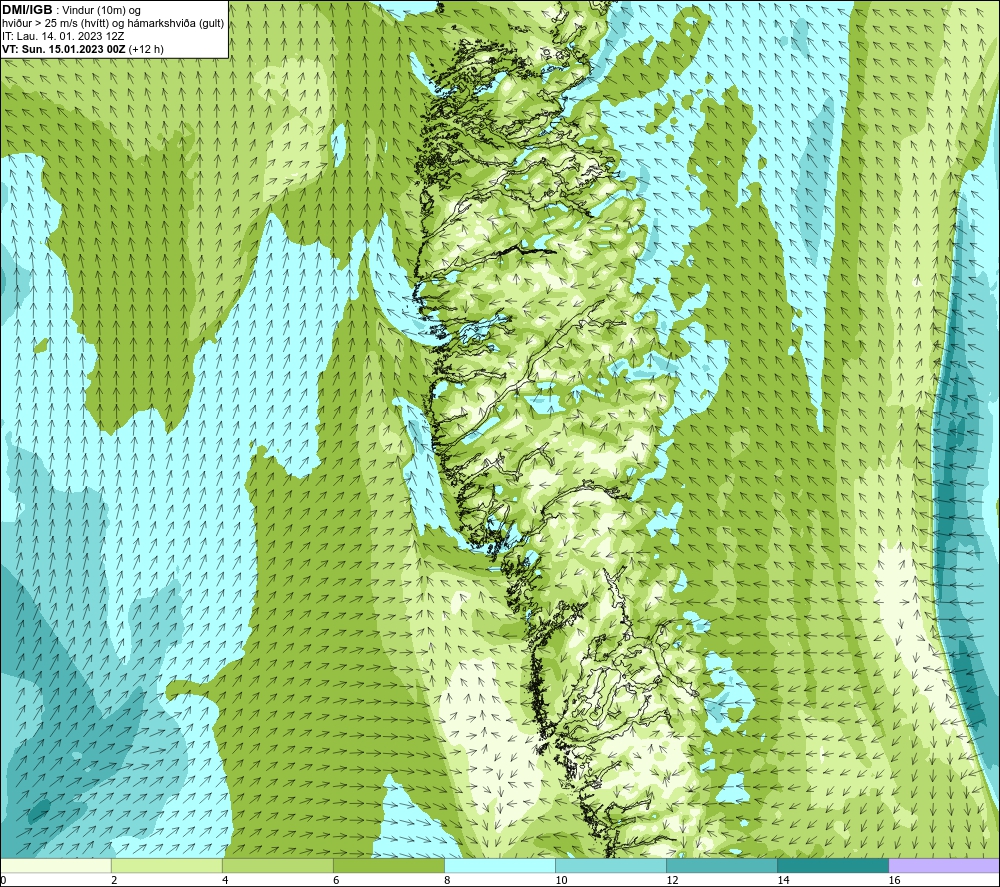The image size is (1000, 887).
Task: Click the pale yellow 0–2 m/s legend swatch
Action: pyautogui.click(x=55, y=866)
